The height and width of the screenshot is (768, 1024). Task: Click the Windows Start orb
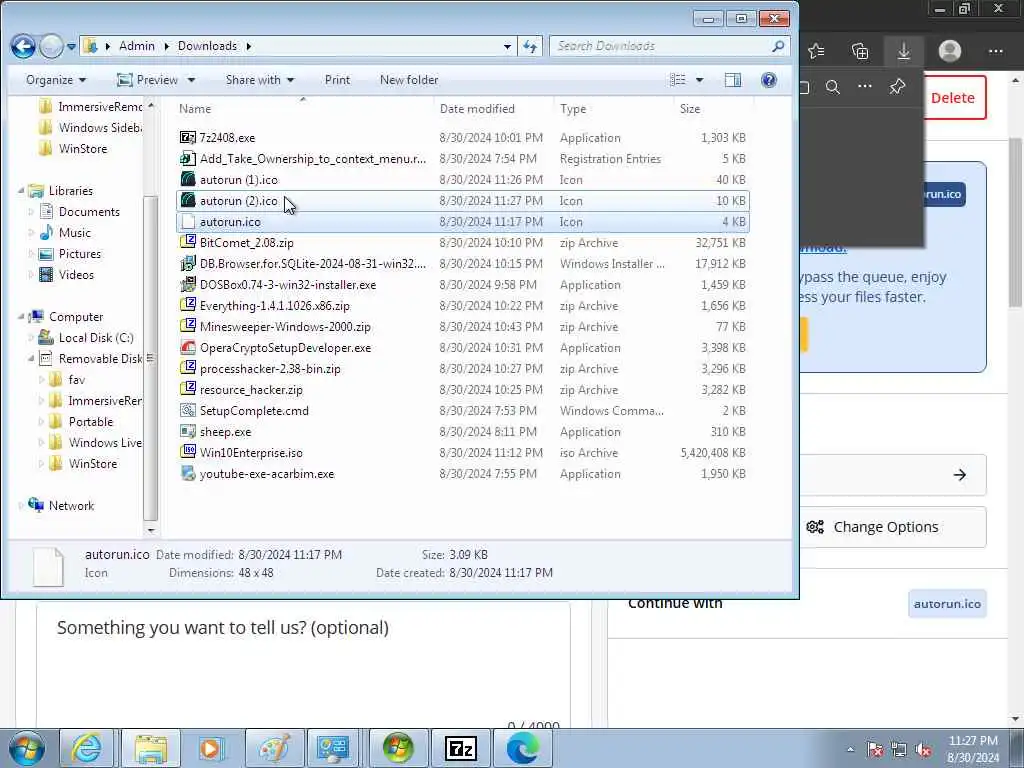26,748
